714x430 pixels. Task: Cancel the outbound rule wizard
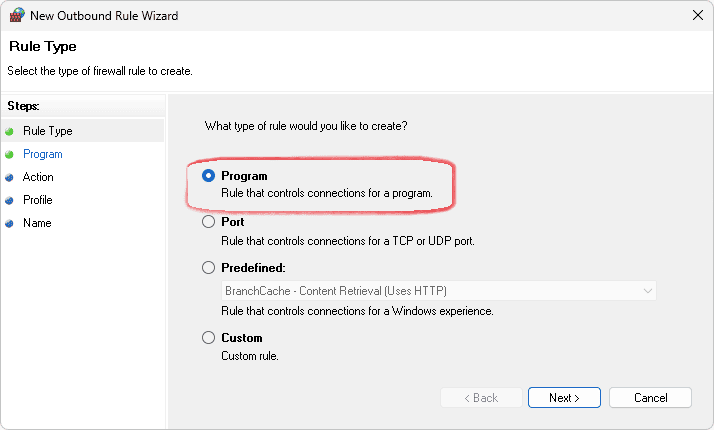[x=650, y=398]
